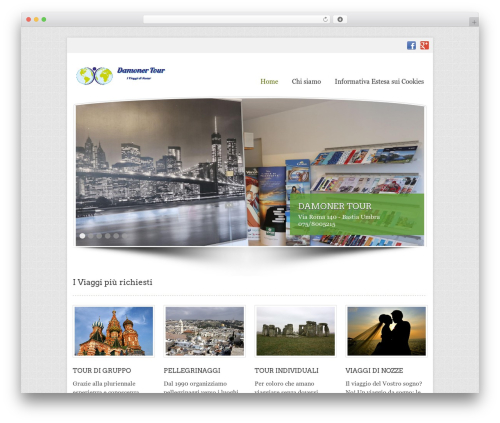Select the third slider pagination dot
Image resolution: width=500 pixels, height=423 pixels.
coord(99,236)
